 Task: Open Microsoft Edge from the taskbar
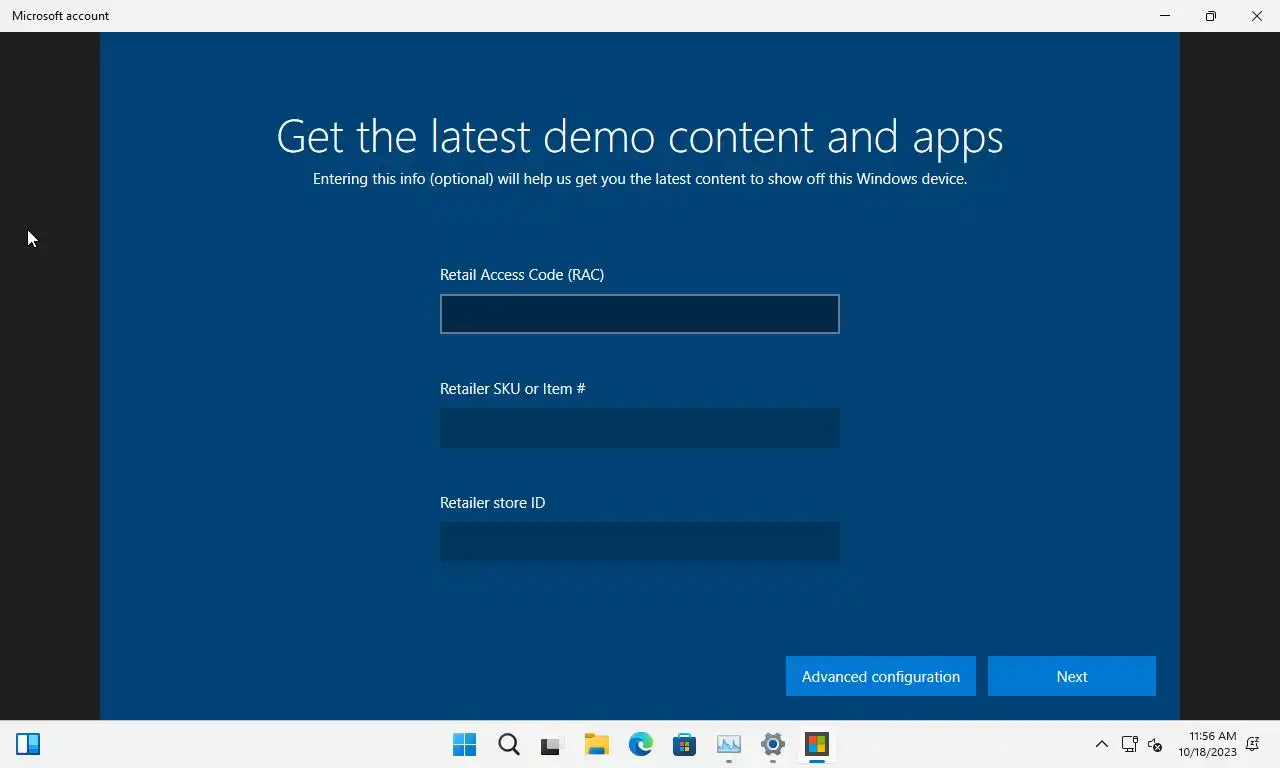pos(641,744)
